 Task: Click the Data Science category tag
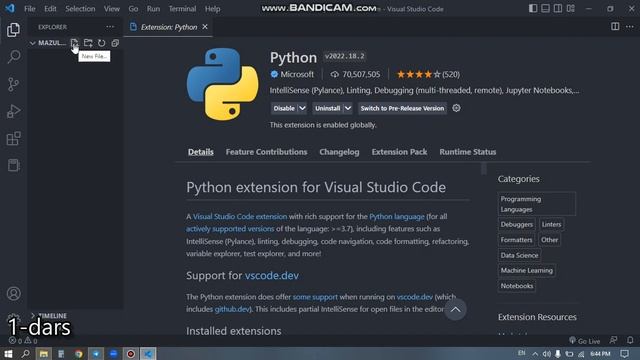pos(520,255)
